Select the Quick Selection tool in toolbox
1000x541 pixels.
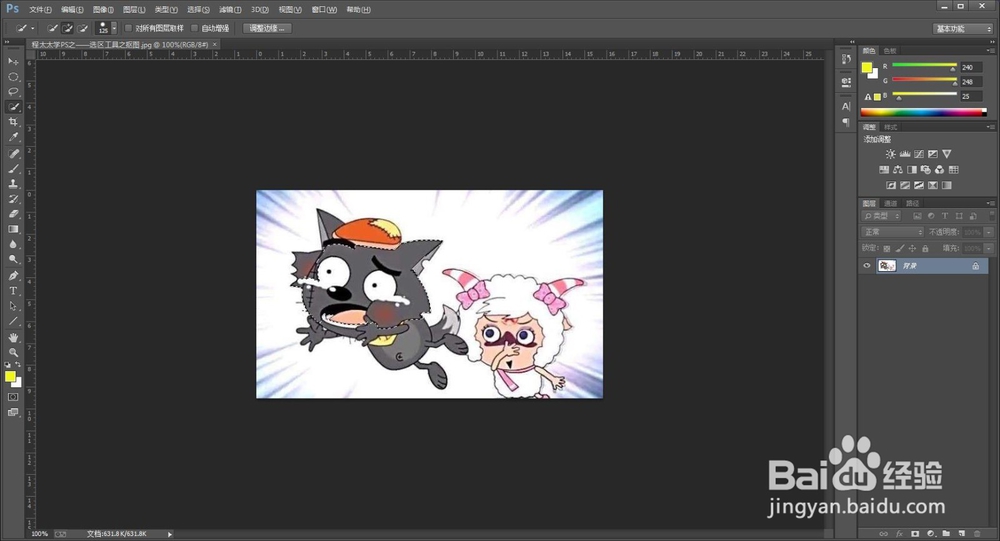13,107
